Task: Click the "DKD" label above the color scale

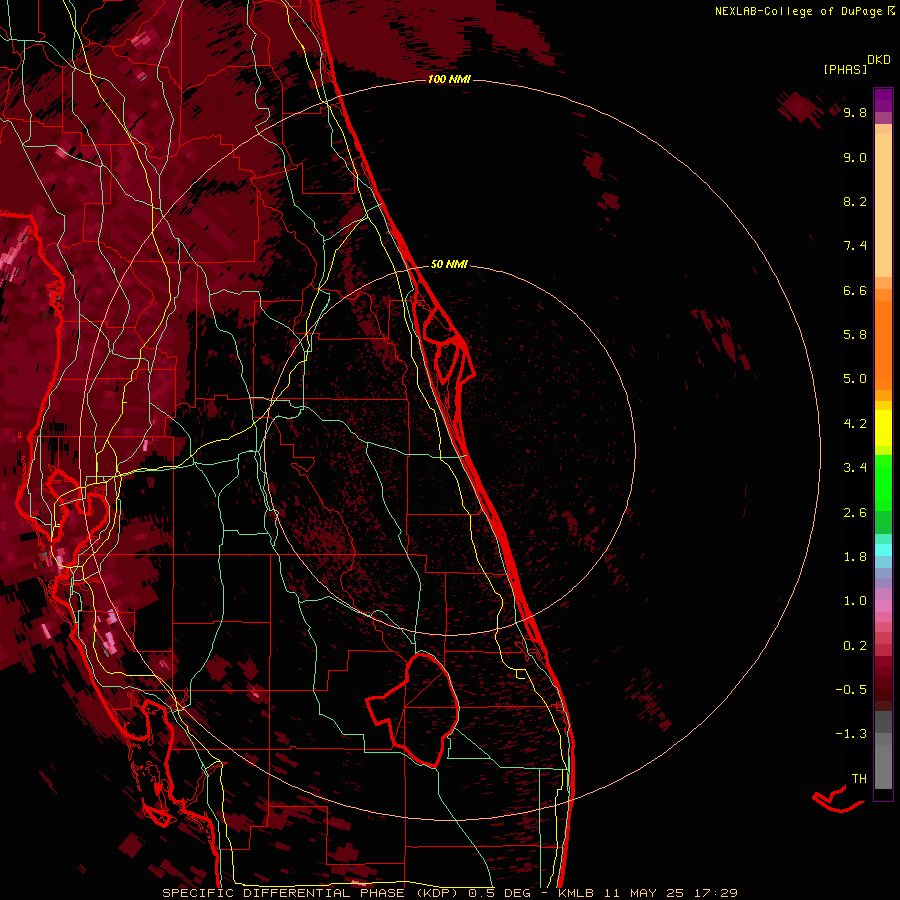Action: click(x=879, y=60)
